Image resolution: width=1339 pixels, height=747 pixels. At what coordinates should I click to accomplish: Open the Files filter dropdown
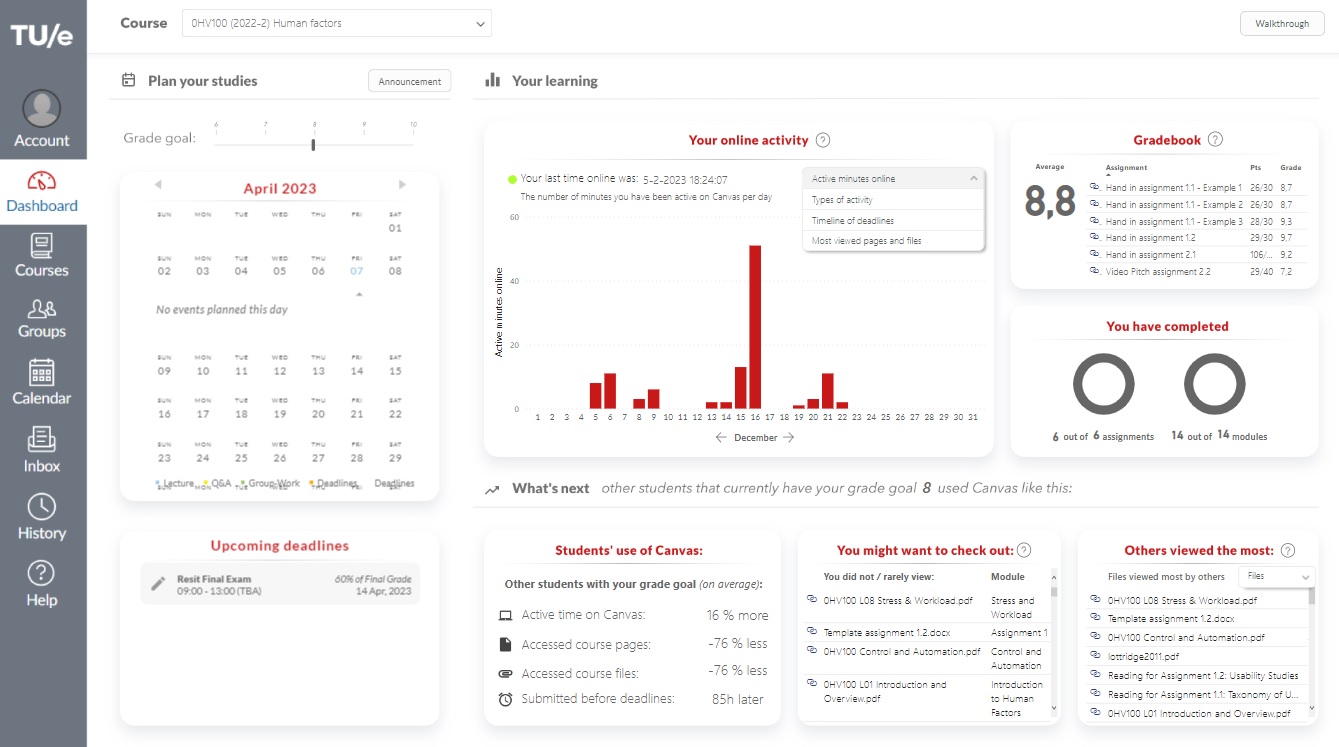[x=1277, y=576]
